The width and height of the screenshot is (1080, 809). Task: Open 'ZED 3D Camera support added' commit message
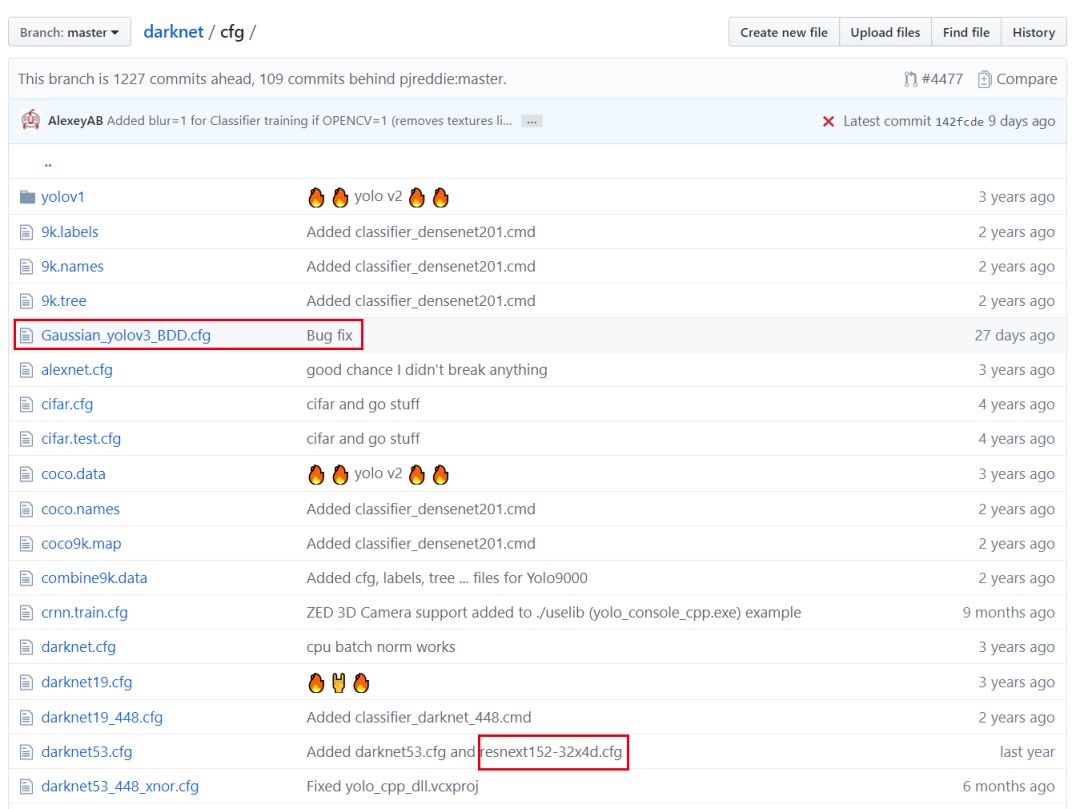pyautogui.click(x=554, y=612)
